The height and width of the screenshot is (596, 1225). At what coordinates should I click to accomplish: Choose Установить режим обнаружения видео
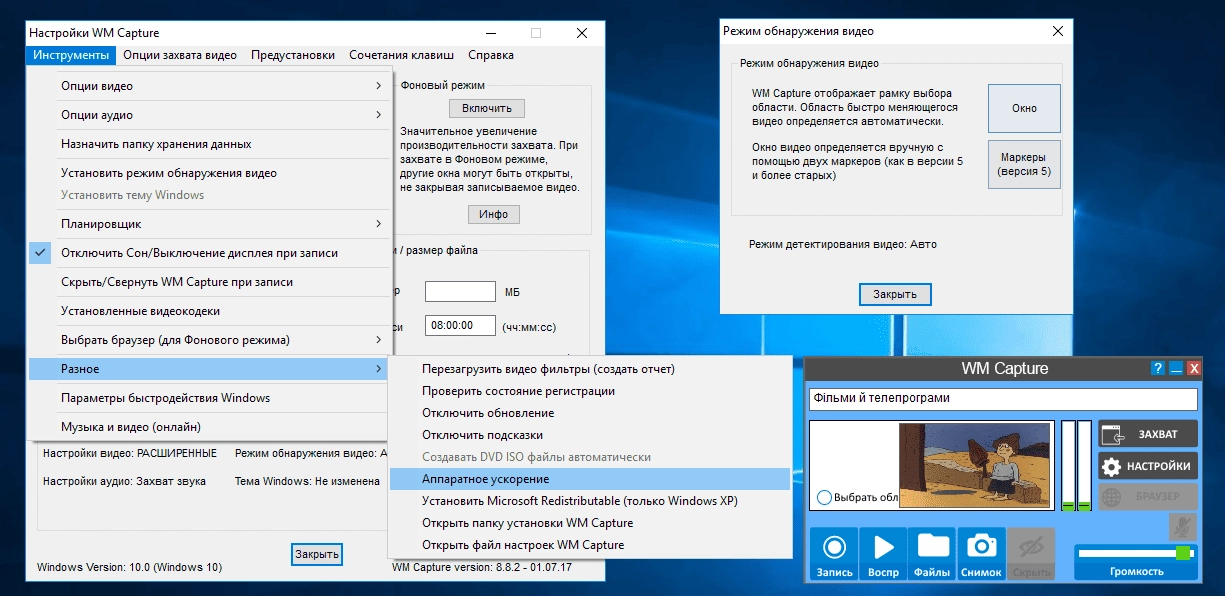pyautogui.click(x=210, y=173)
